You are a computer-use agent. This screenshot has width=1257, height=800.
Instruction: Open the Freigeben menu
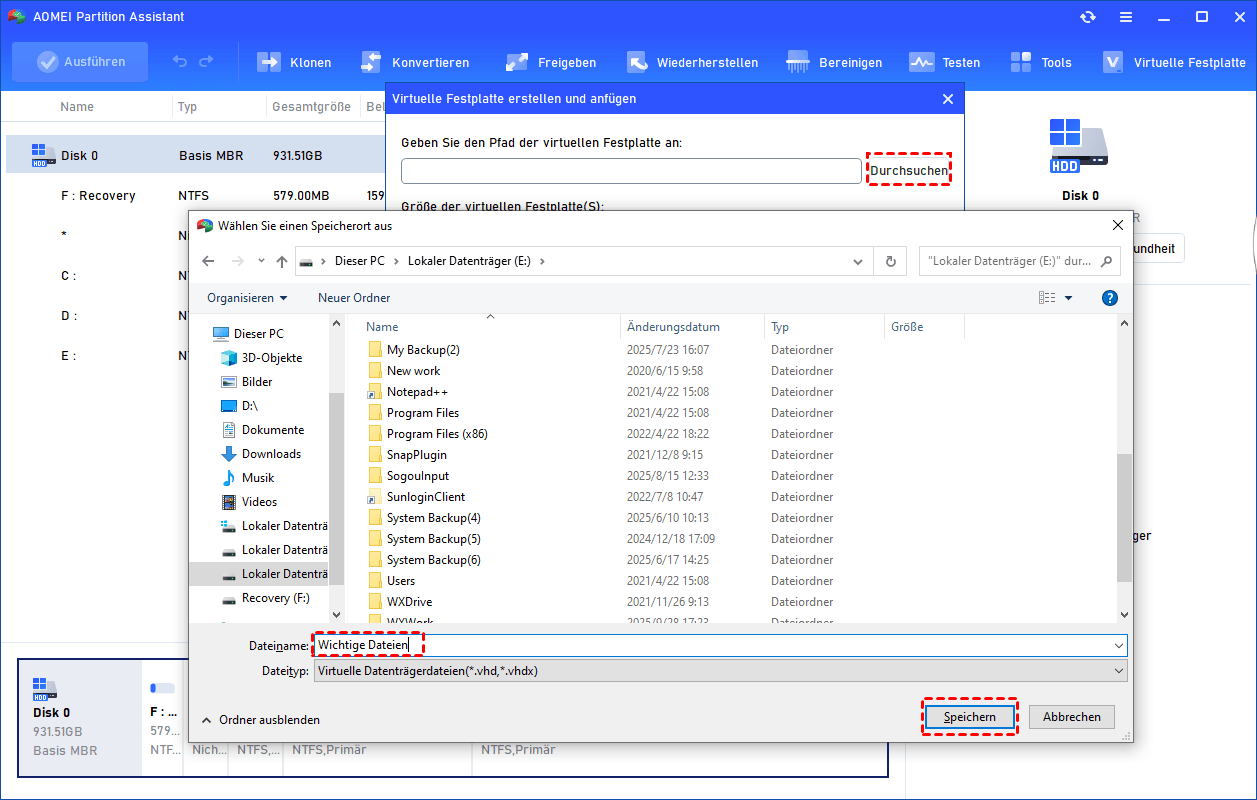(x=551, y=62)
